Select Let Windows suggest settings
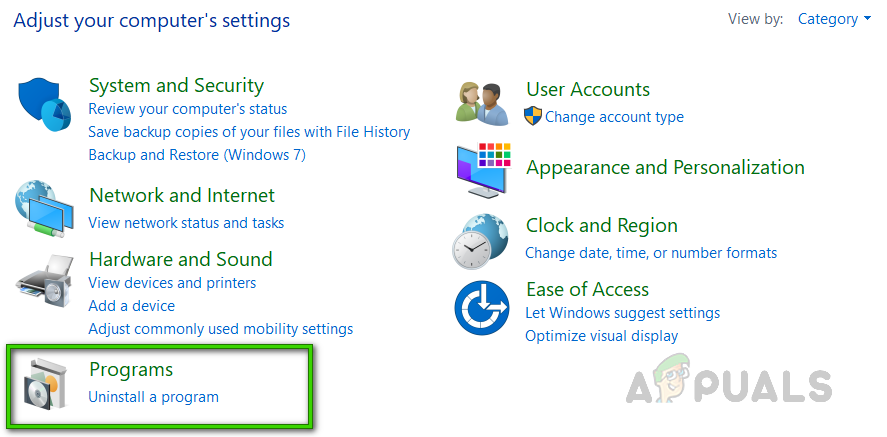The image size is (887, 437). point(622,313)
